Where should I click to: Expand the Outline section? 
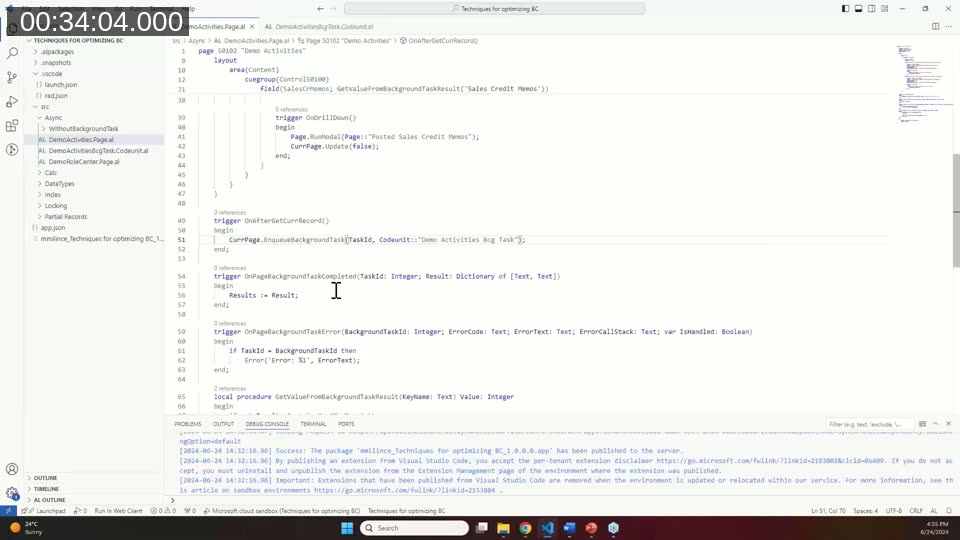click(x=45, y=478)
